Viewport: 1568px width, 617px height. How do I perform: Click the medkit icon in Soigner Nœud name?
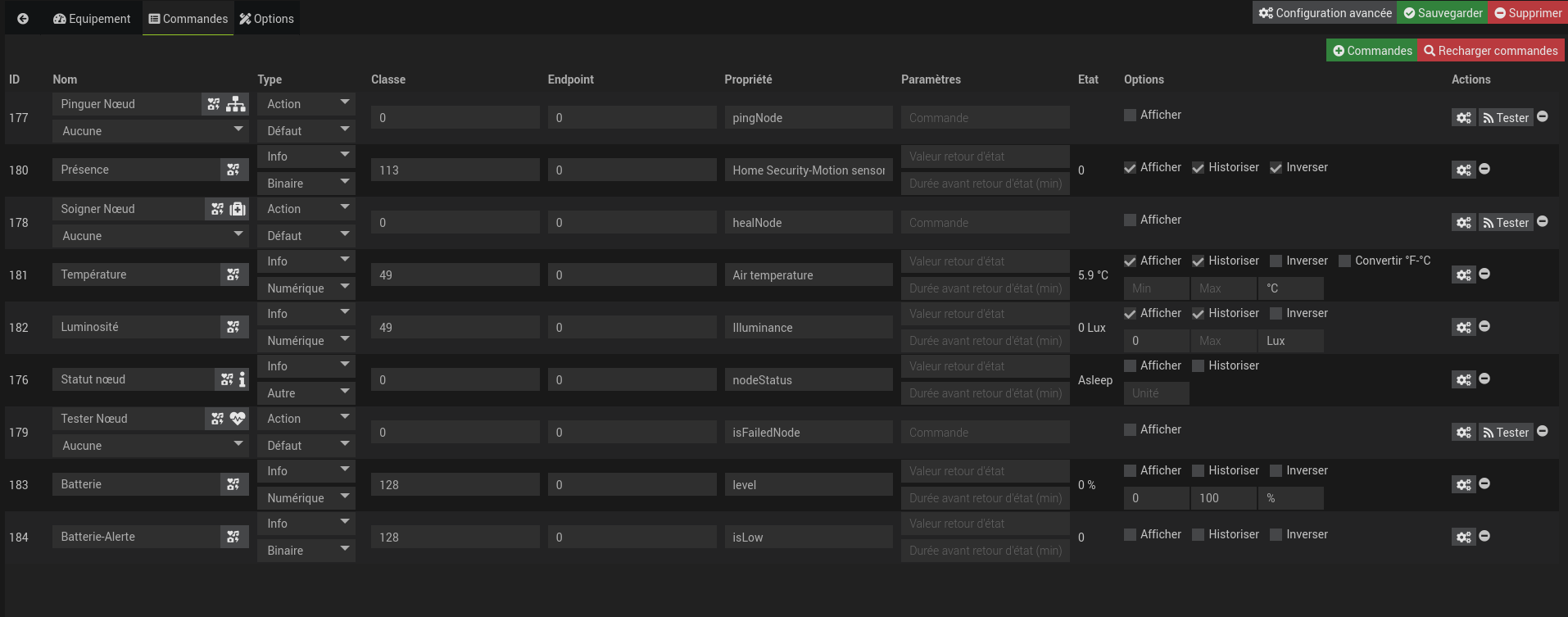pyautogui.click(x=238, y=209)
